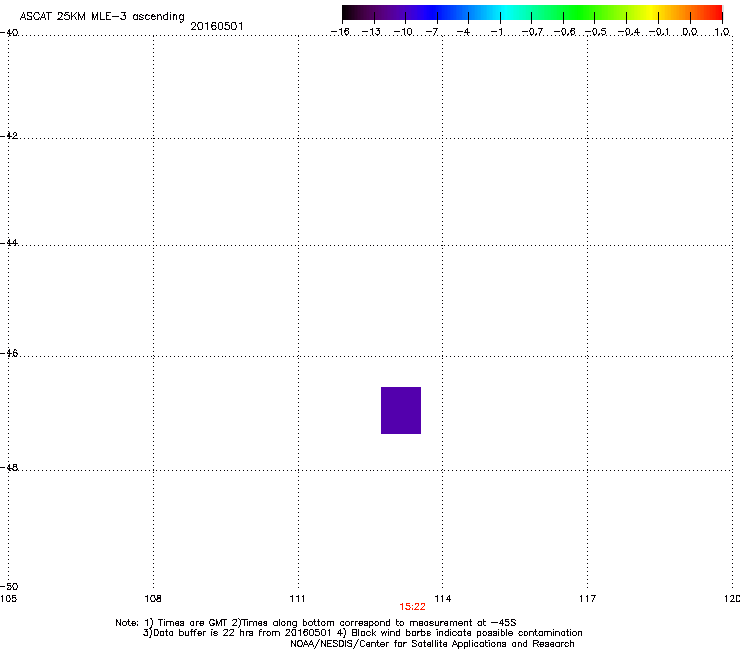Click the latitude axis label -44
Screen dimensions: 740x650
(9, 243)
